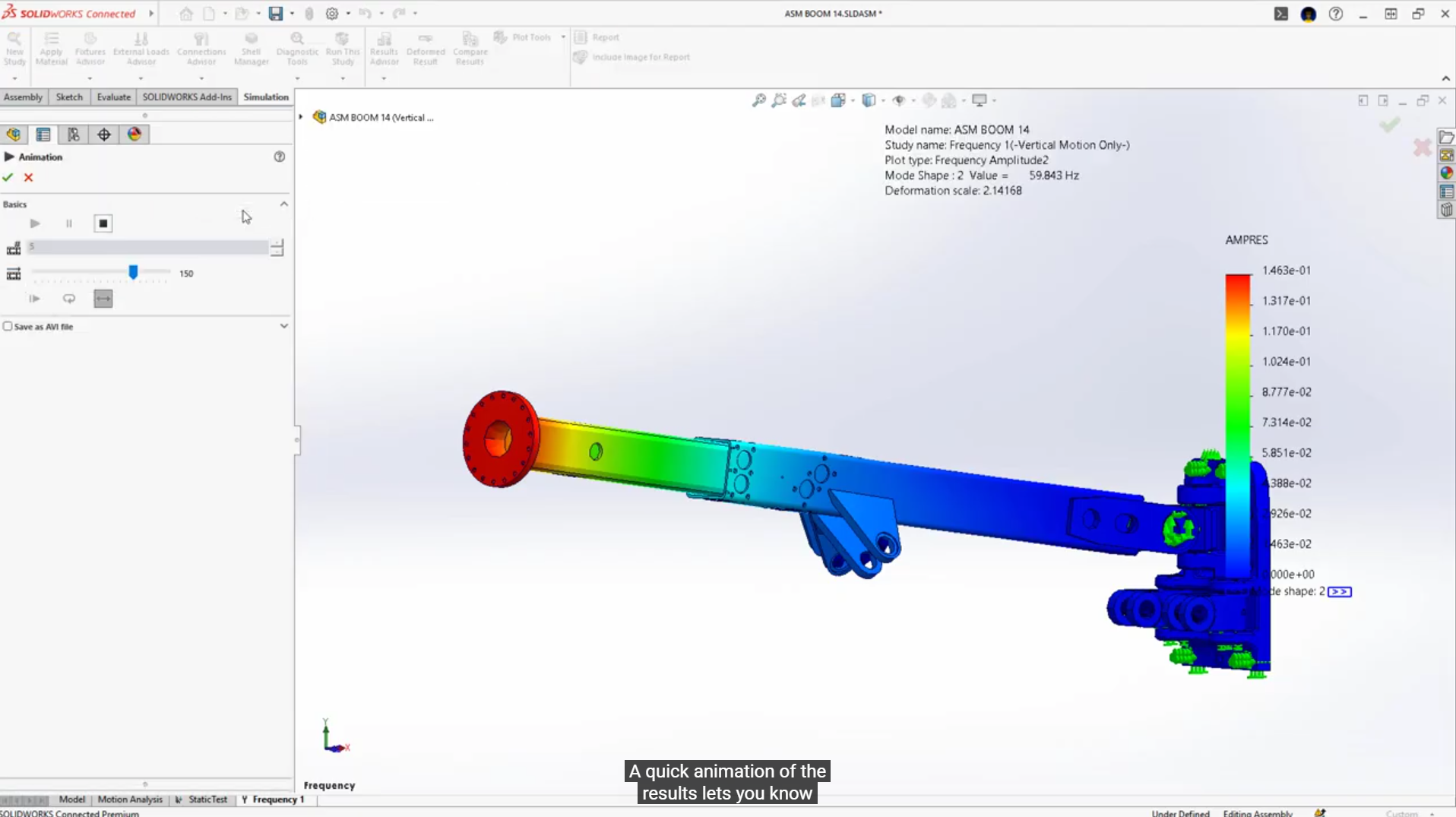Open the StaticTest study tab
Screen dimensions: 1456x817
click(x=207, y=800)
